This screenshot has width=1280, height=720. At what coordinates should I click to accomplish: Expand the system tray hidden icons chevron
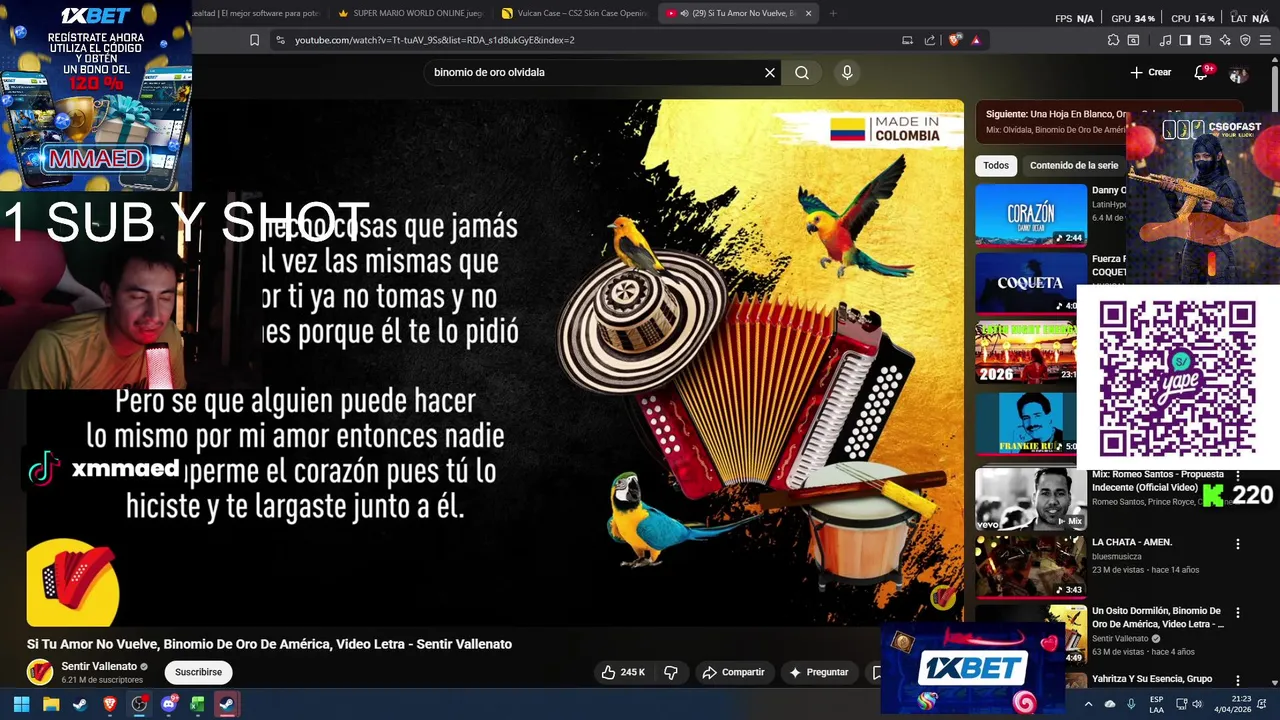pos(1088,704)
